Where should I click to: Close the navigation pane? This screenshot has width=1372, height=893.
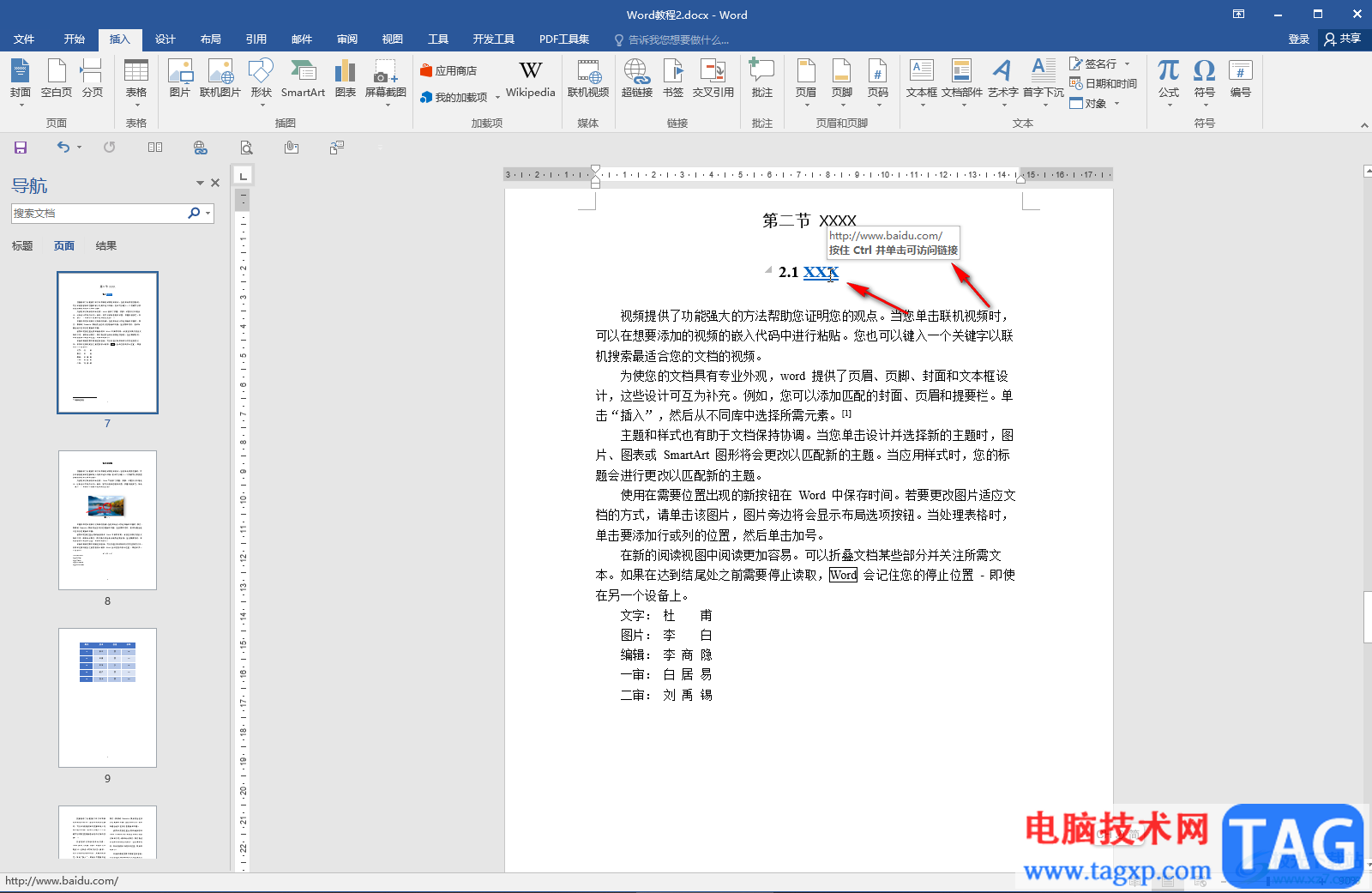215,183
